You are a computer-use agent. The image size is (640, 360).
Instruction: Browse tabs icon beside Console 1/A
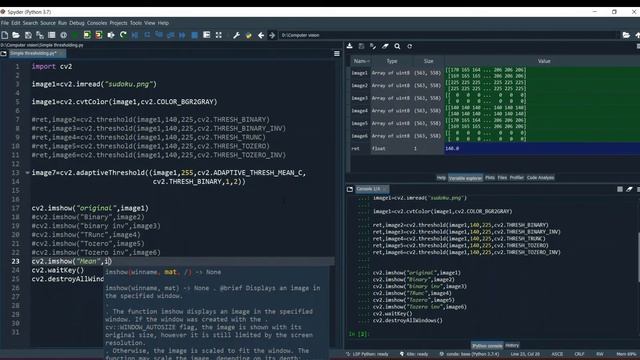350,189
